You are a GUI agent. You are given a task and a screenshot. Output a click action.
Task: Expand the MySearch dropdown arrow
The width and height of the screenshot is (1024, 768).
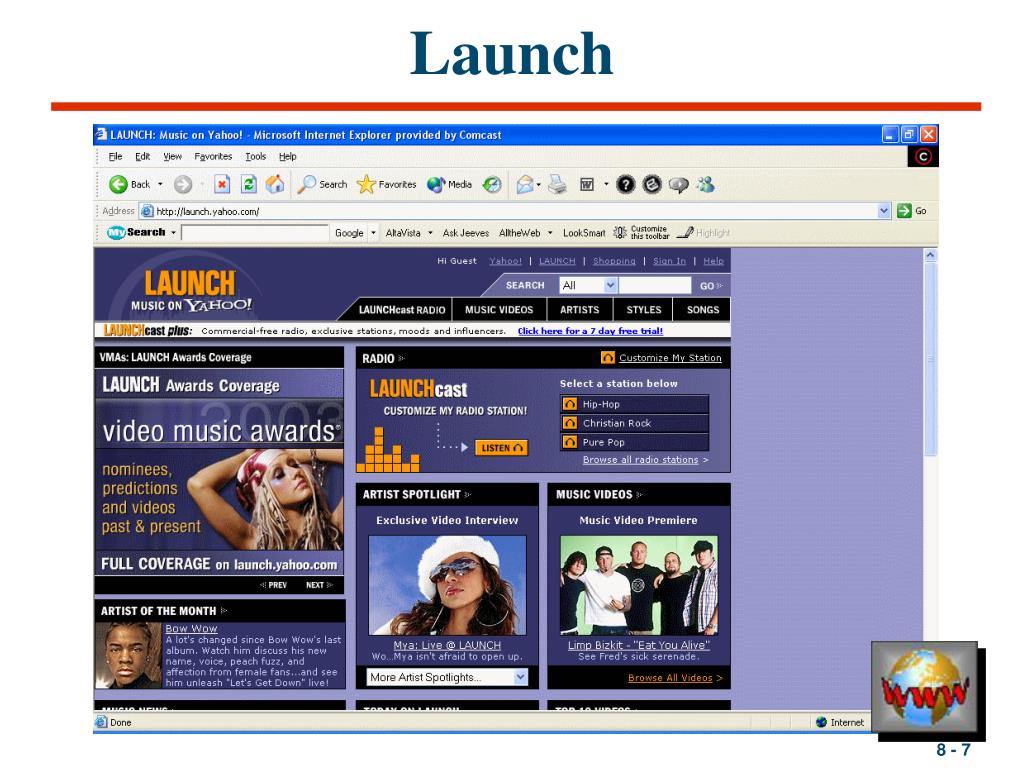[173, 232]
